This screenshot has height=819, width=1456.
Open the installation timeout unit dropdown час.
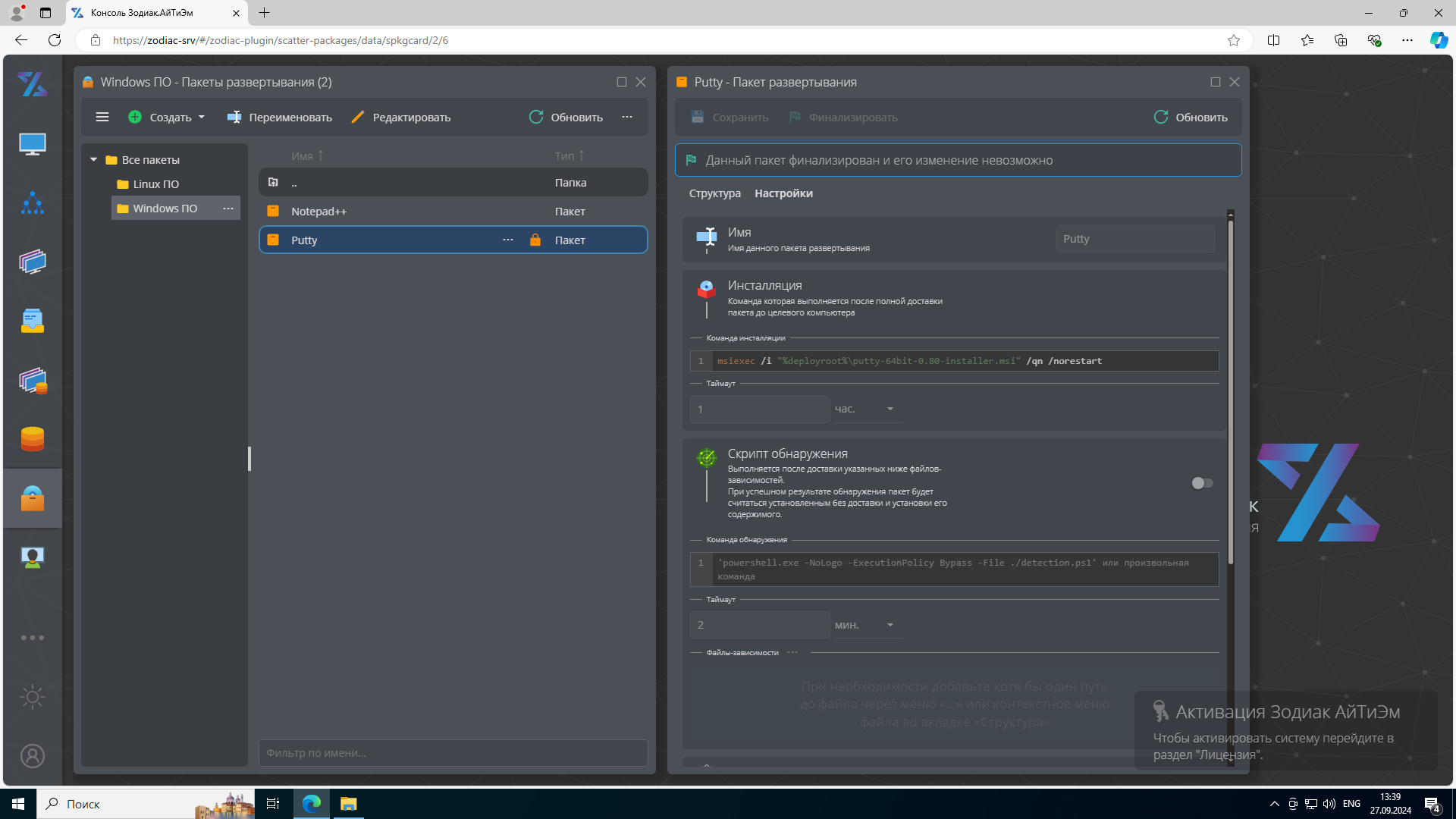(867, 409)
